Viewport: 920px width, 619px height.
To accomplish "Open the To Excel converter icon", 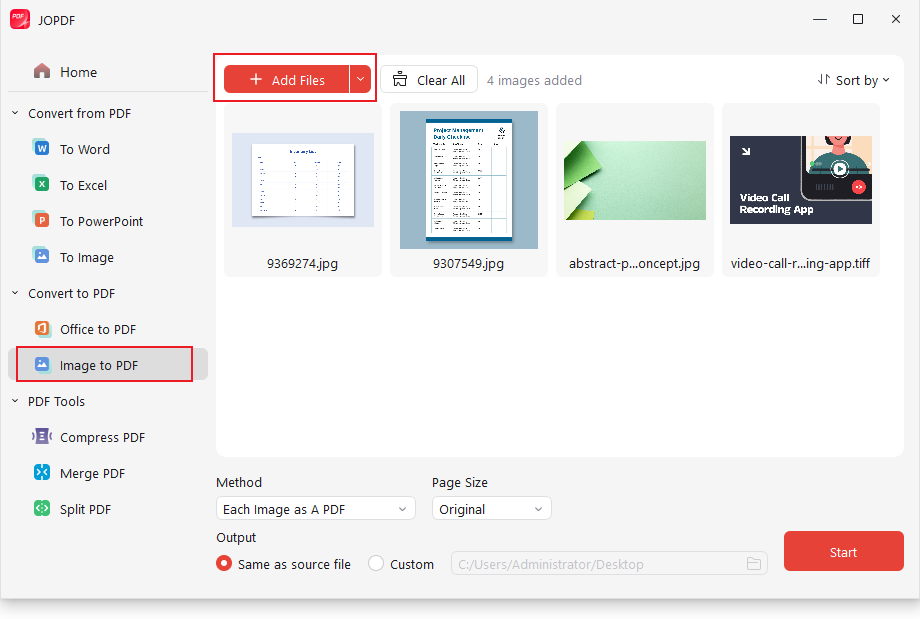I will (40, 184).
